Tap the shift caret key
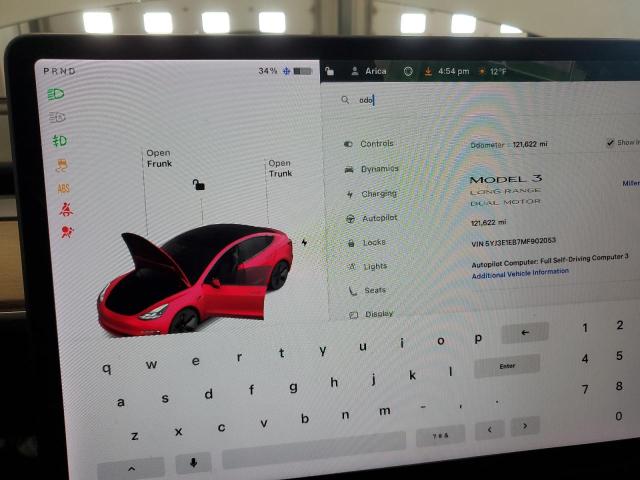 131,469
